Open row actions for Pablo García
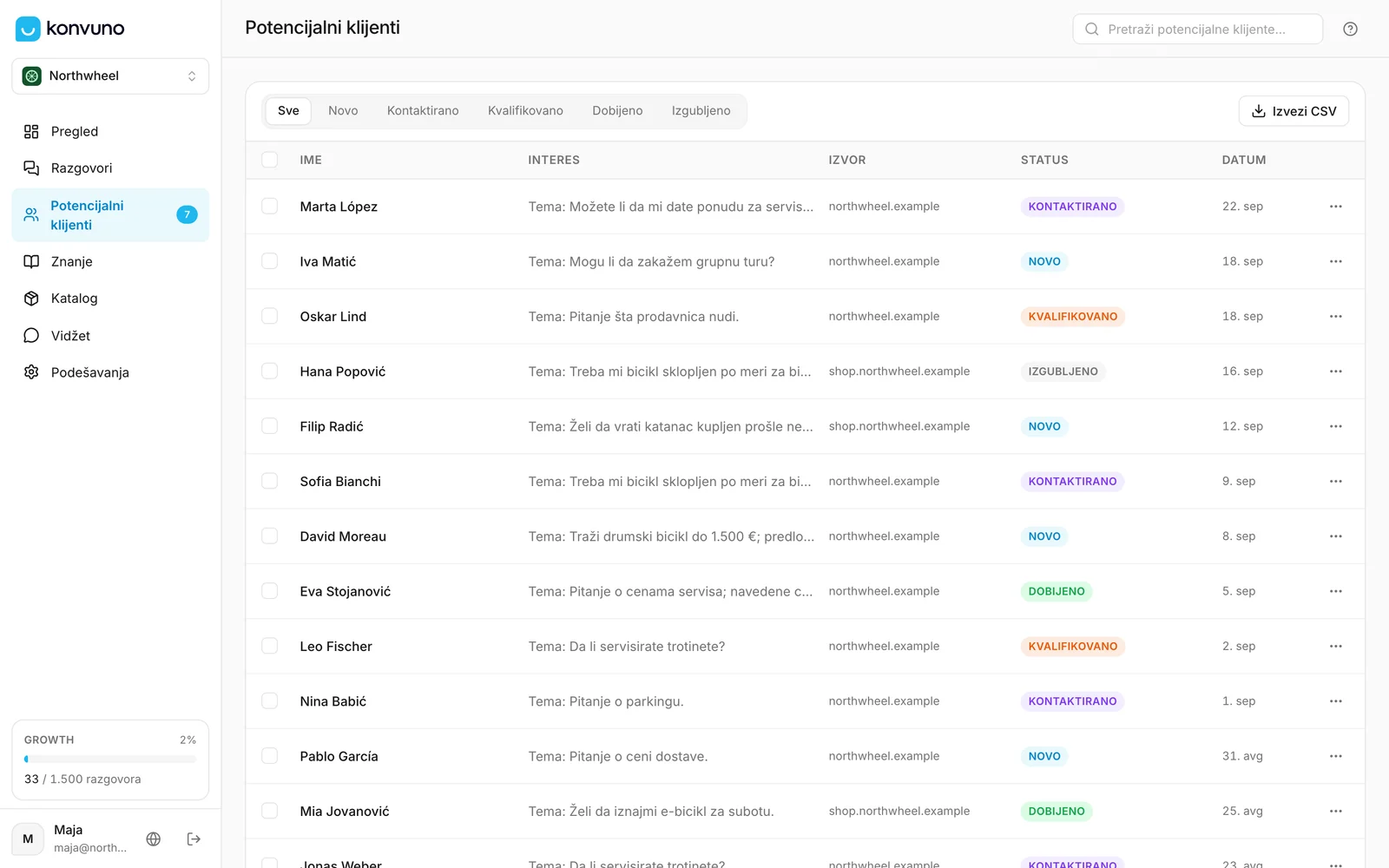Image resolution: width=1389 pixels, height=868 pixels. [x=1336, y=756]
